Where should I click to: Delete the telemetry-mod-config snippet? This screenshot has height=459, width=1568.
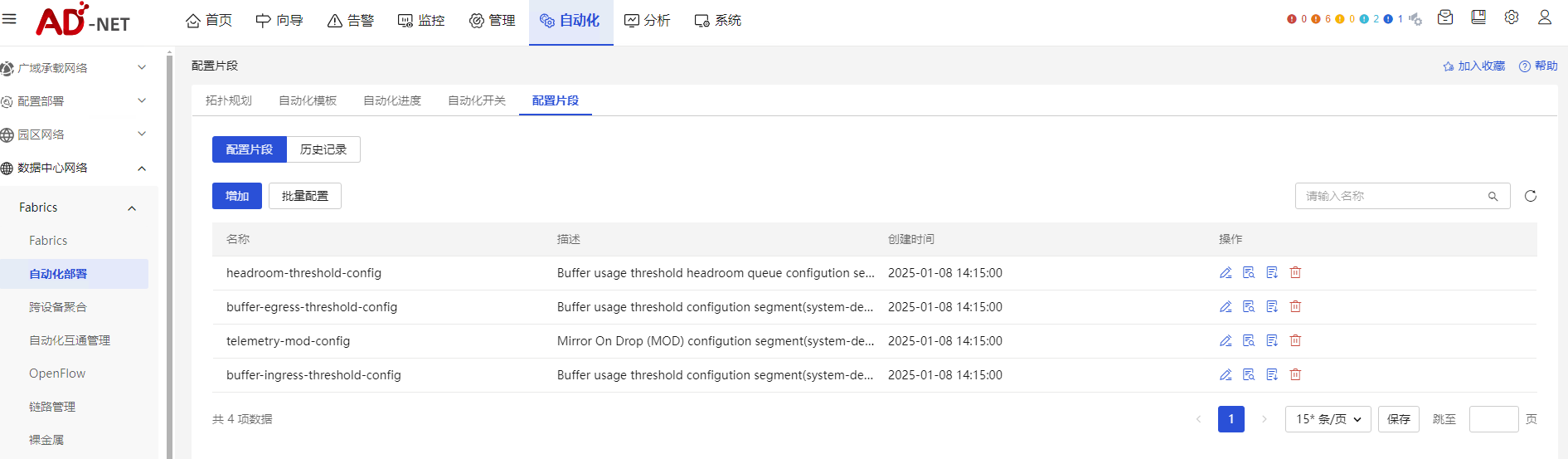1295,341
